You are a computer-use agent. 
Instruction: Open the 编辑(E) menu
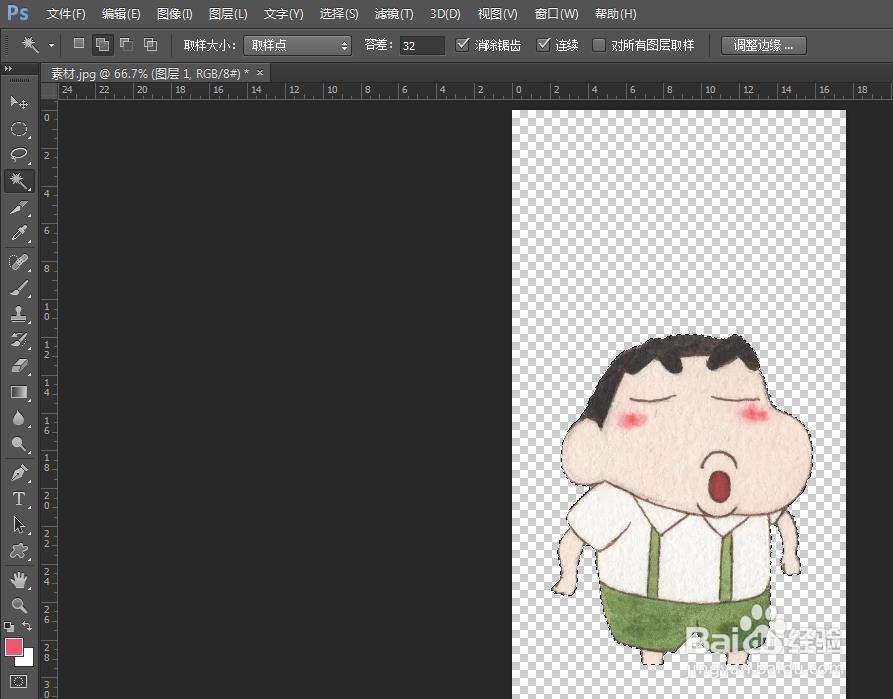[x=121, y=14]
